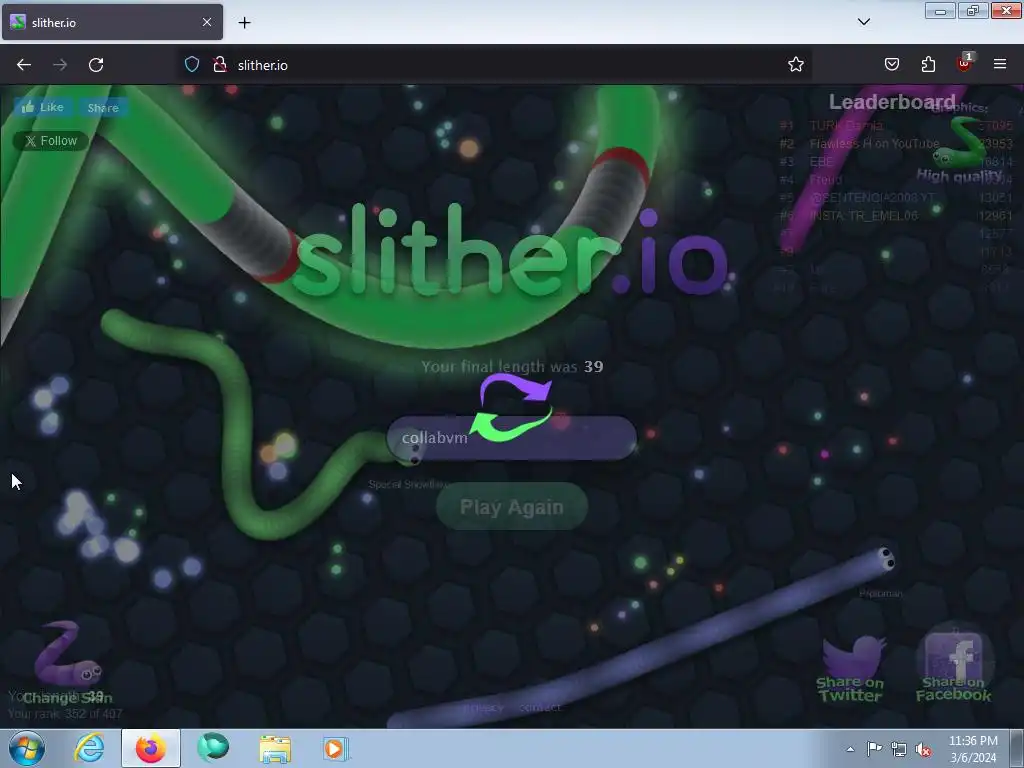This screenshot has width=1024, height=768.
Task: Click the Facebook Share button
Action: pos(103,108)
